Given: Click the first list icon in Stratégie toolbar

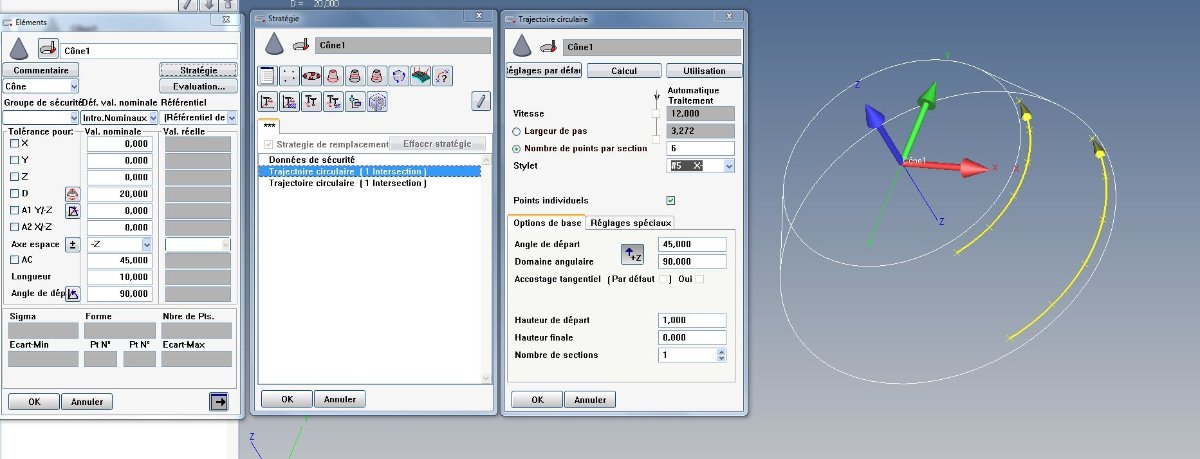Looking at the screenshot, I should pyautogui.click(x=267, y=75).
